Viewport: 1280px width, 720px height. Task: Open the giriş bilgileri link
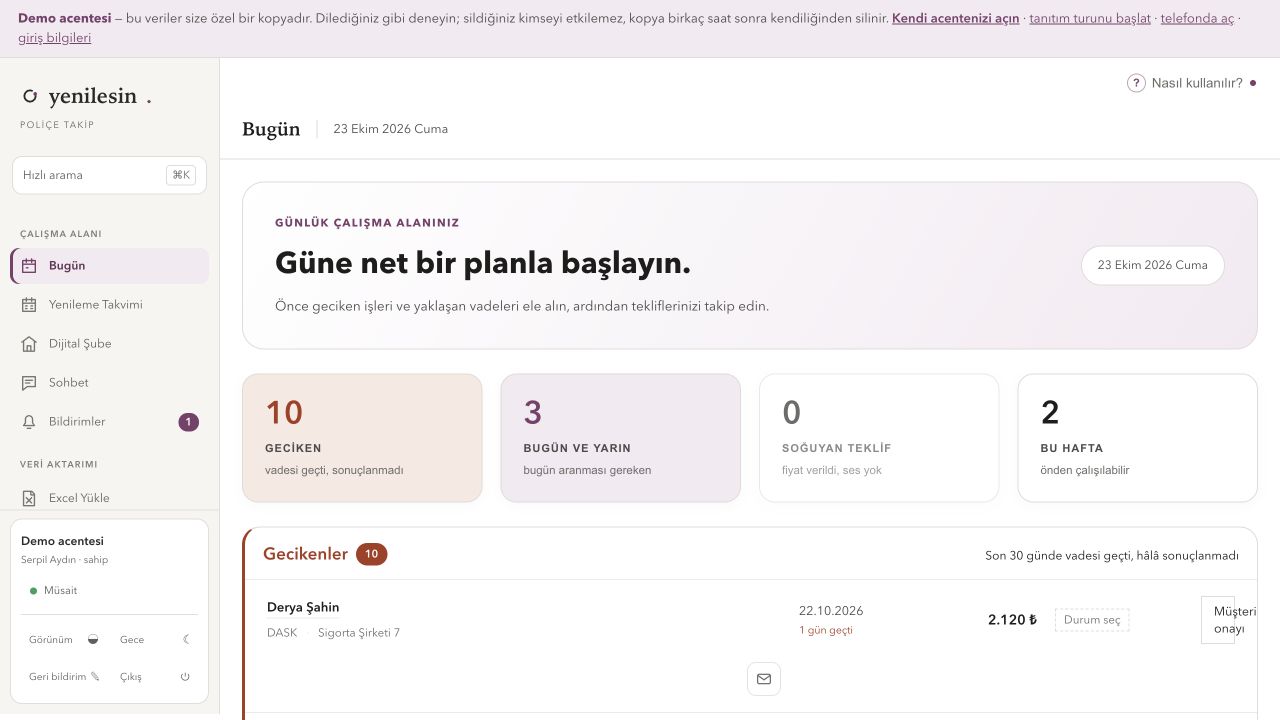point(55,38)
